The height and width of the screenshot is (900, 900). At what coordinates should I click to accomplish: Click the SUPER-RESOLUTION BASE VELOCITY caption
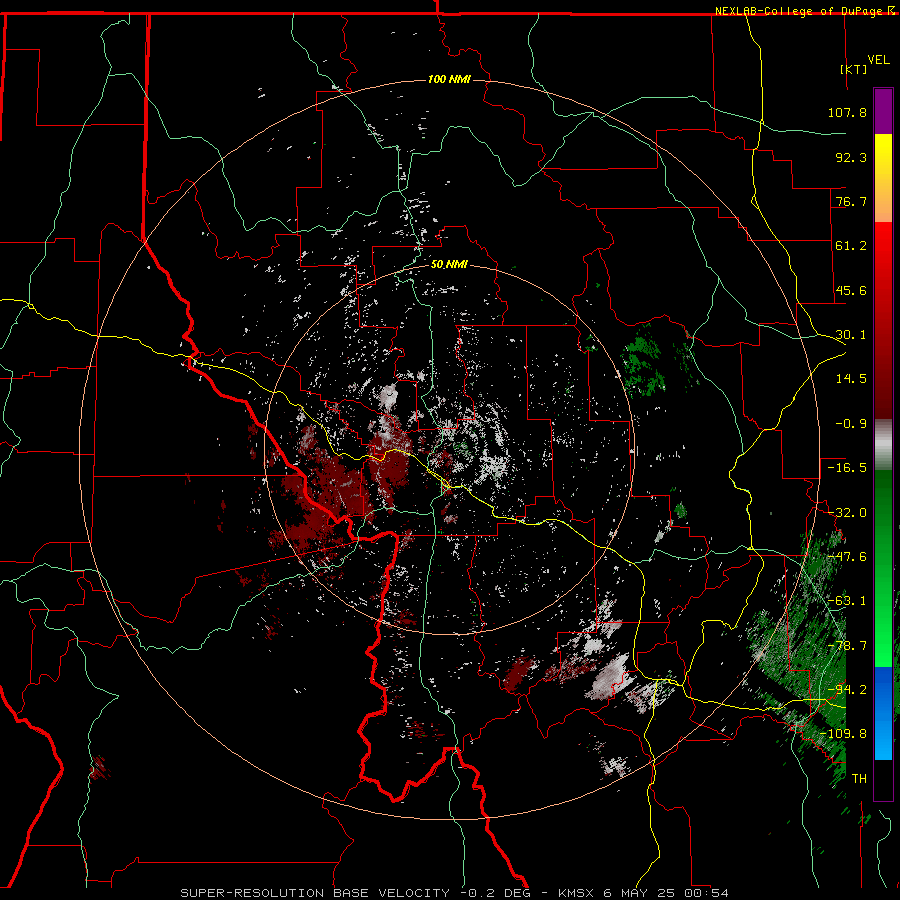coord(315,893)
